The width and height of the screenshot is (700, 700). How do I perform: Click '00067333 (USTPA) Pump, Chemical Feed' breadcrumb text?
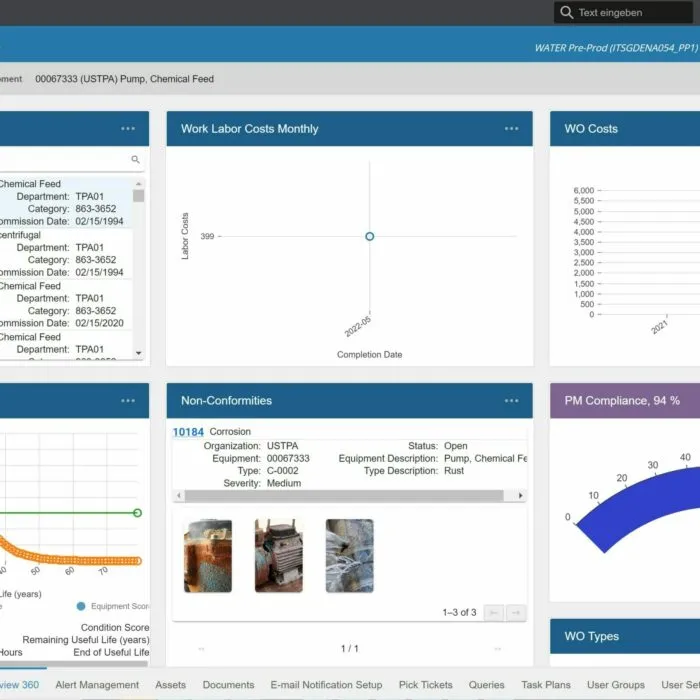click(125, 79)
